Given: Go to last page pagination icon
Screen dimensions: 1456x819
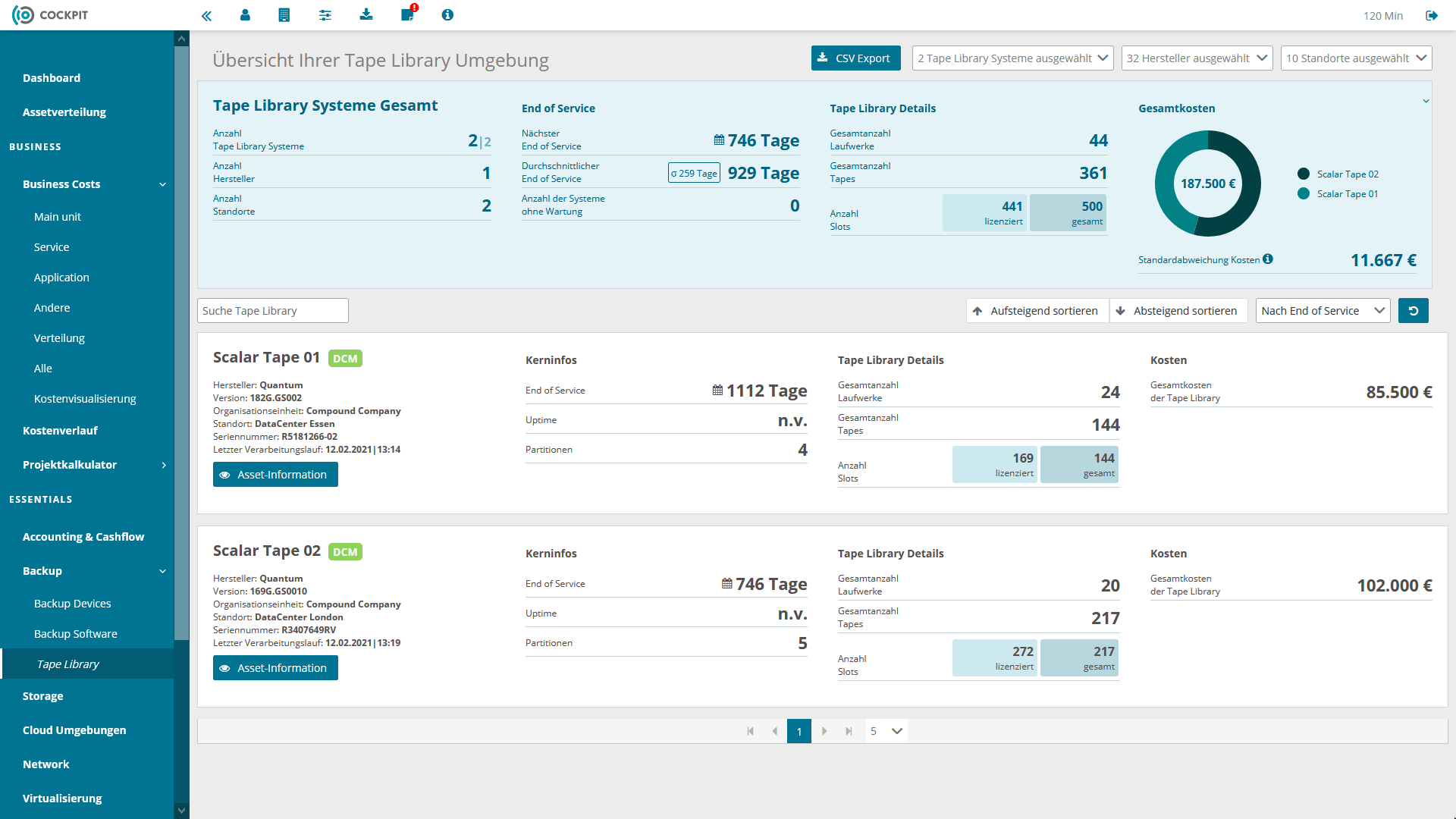Looking at the screenshot, I should coord(849,731).
